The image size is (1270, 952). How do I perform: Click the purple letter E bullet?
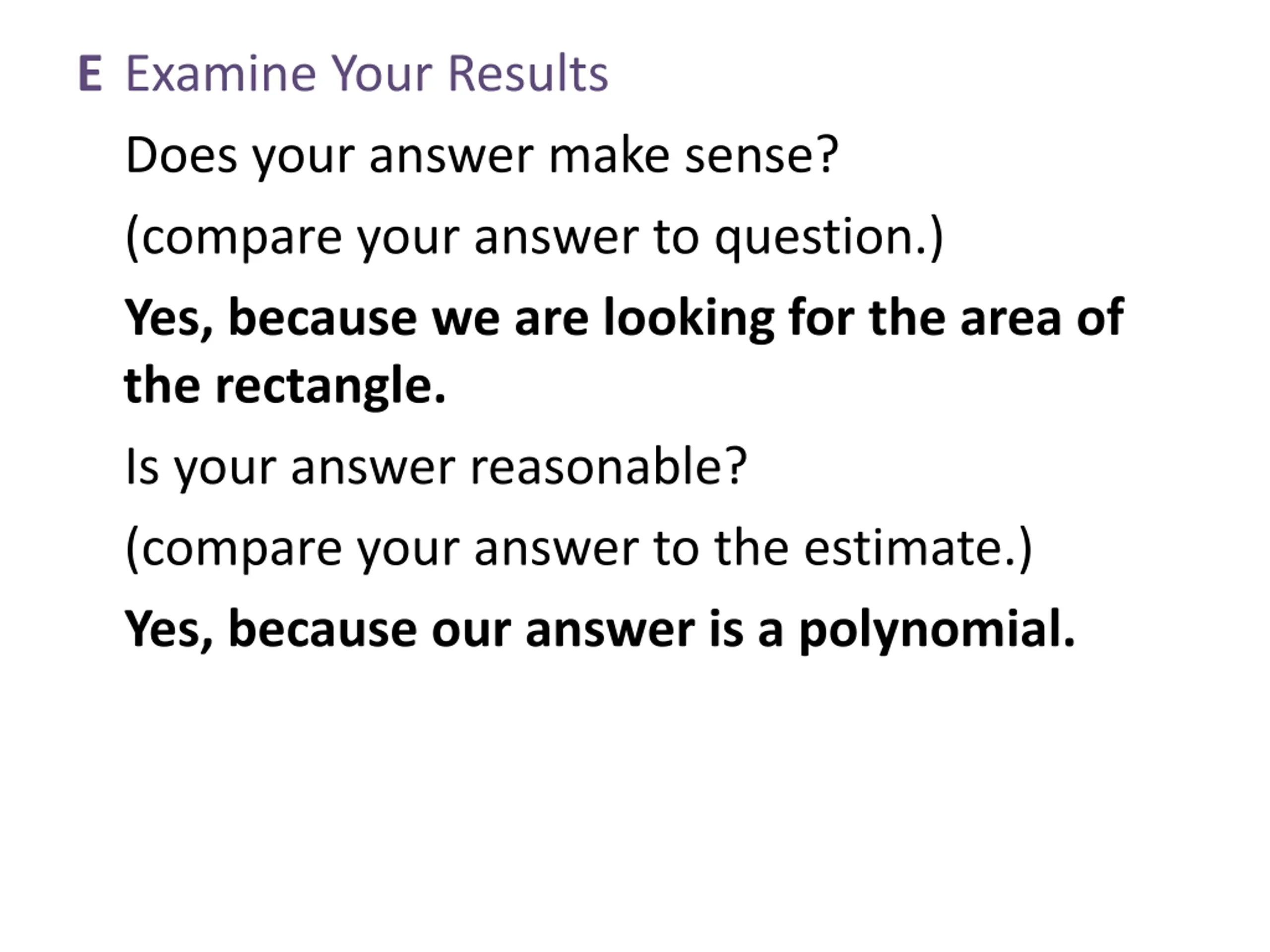pos(91,73)
